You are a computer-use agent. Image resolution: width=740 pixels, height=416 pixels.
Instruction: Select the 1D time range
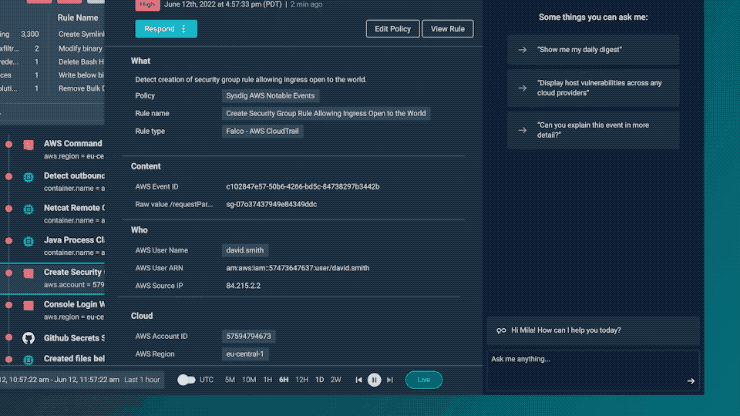coord(320,380)
